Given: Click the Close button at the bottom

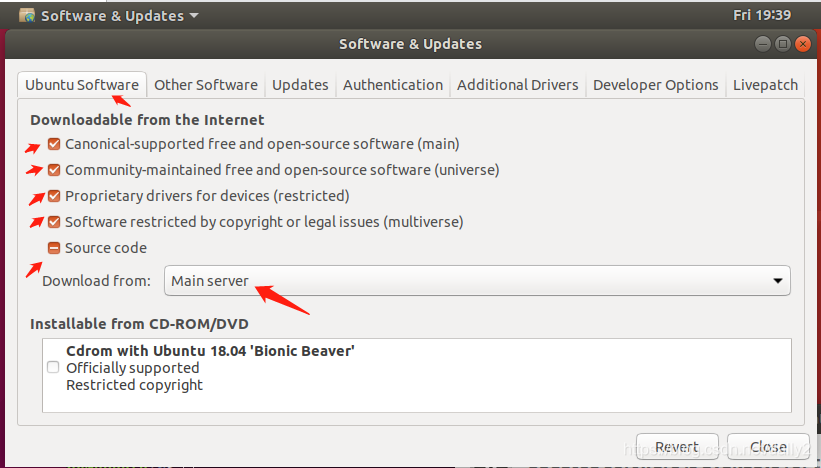Looking at the screenshot, I should point(768,447).
